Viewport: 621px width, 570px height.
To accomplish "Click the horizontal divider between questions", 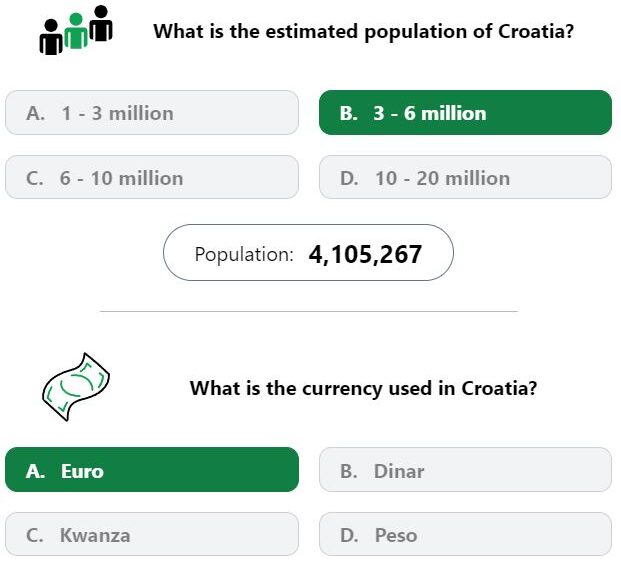I will click(309, 311).
